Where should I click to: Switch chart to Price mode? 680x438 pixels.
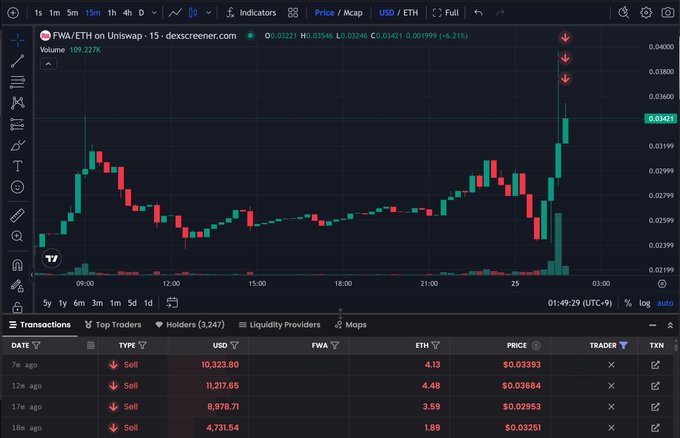pos(324,13)
